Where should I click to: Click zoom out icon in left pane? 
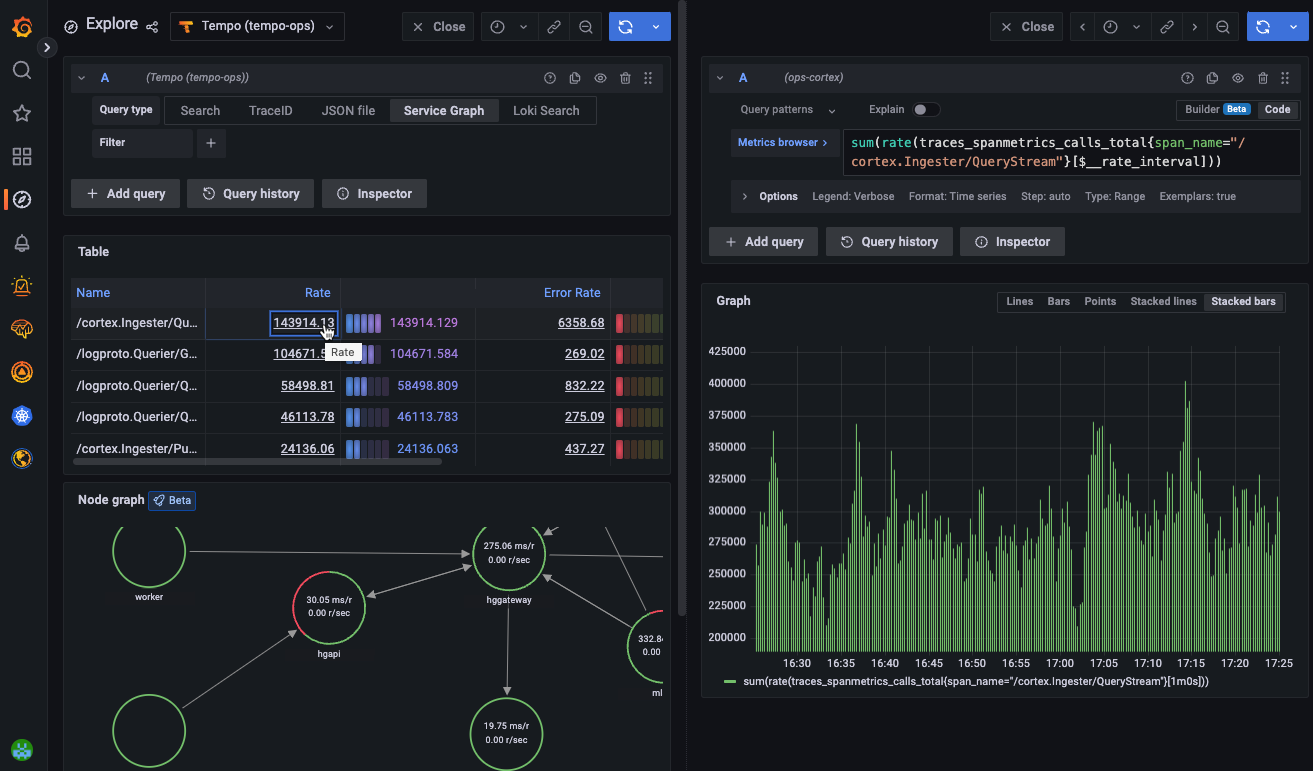[586, 27]
